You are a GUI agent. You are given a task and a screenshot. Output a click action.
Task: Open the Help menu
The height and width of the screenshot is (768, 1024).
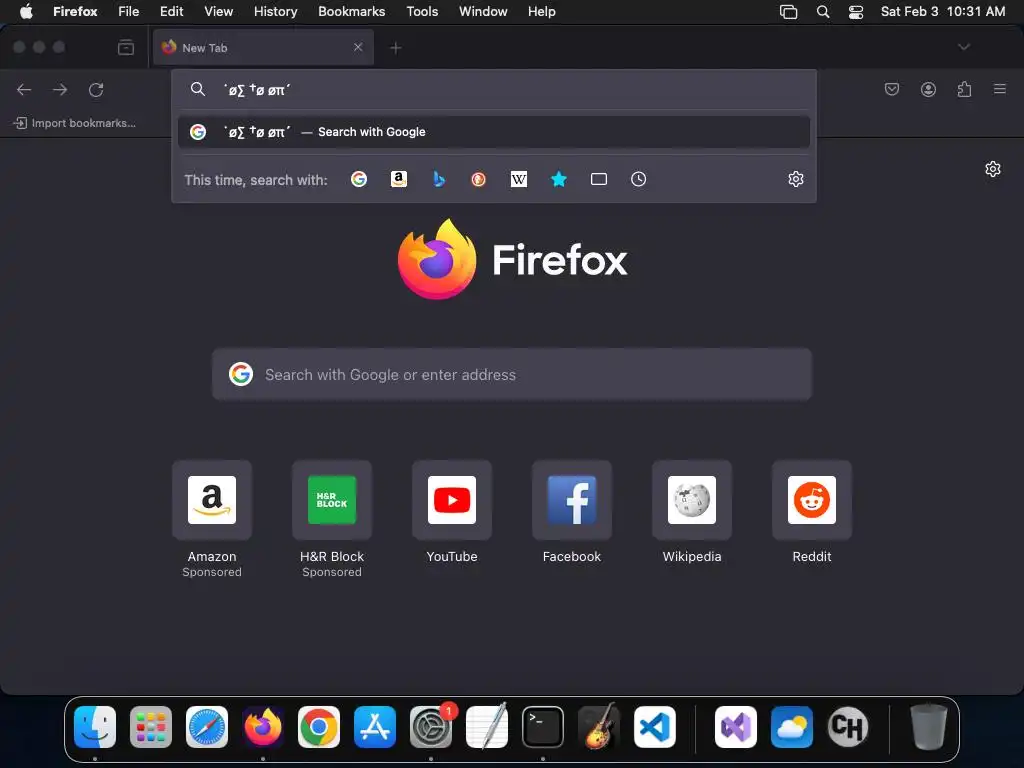click(x=541, y=11)
